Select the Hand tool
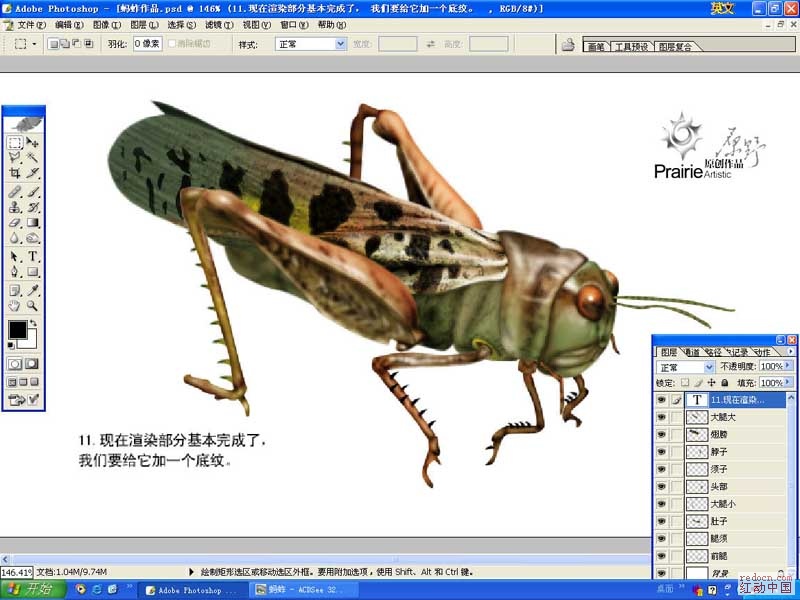 pos(15,306)
